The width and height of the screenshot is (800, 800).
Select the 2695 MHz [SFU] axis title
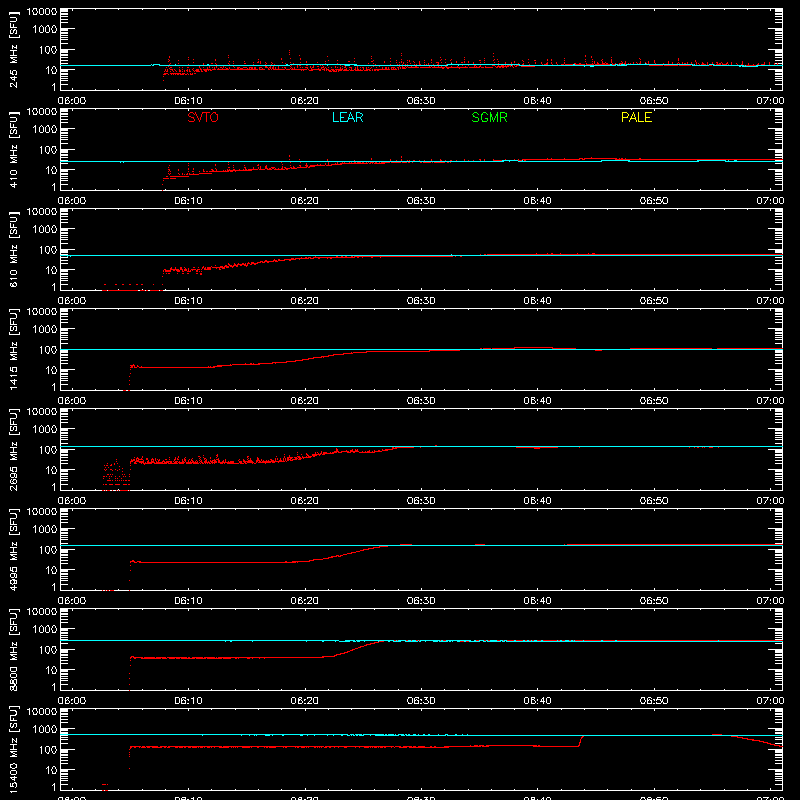pyautogui.click(x=14, y=450)
